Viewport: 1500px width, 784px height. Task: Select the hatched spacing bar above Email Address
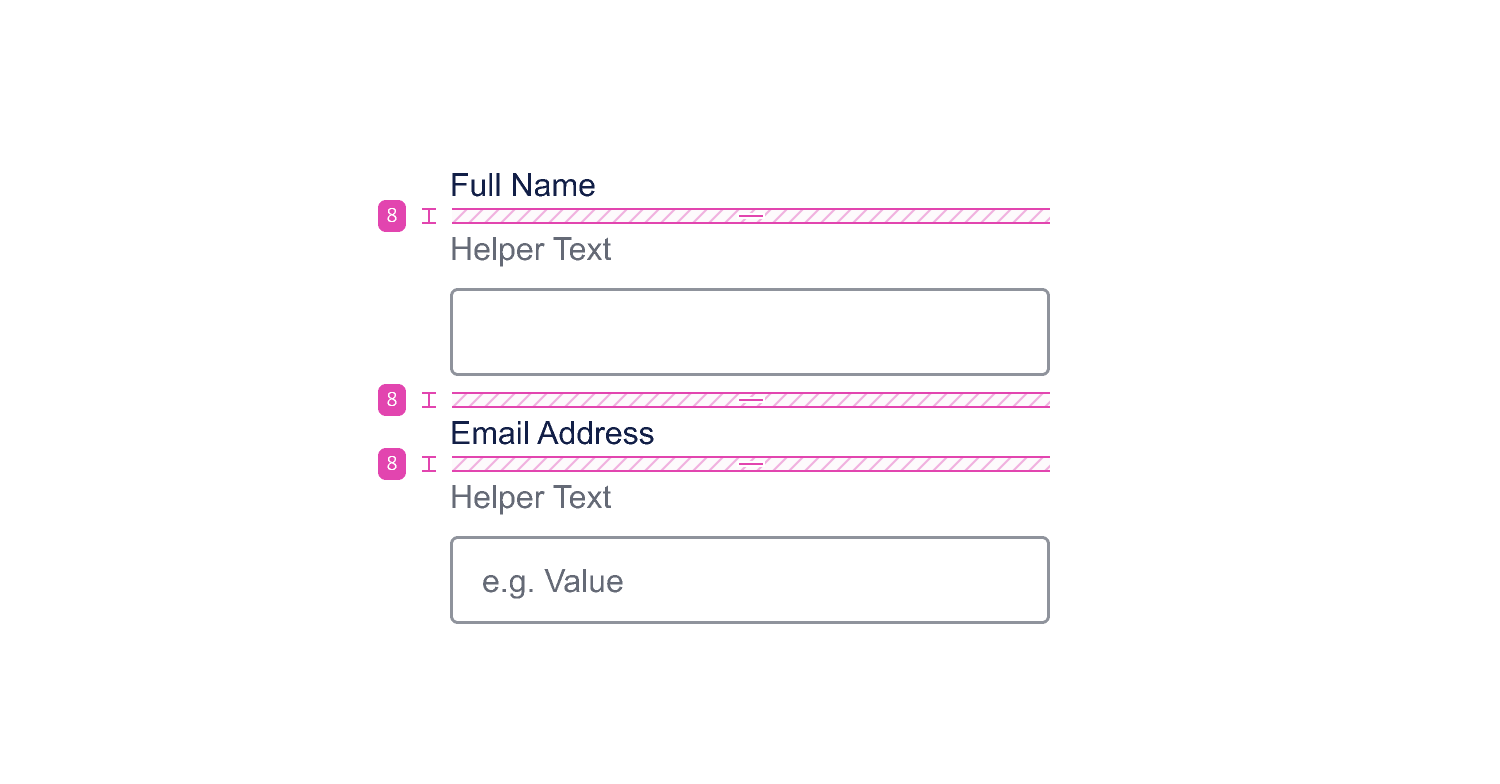click(x=600, y=400)
